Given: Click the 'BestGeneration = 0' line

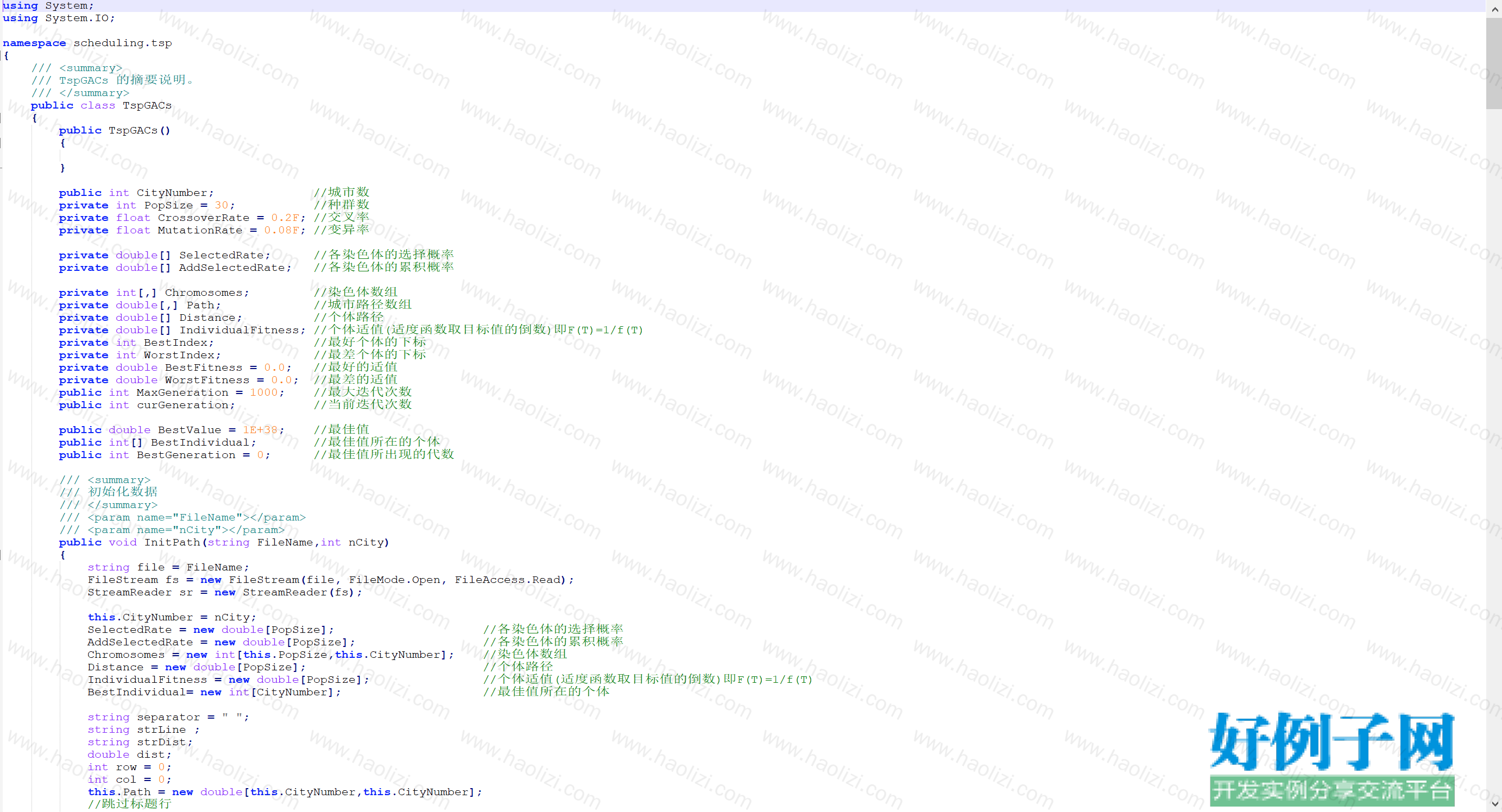Looking at the screenshot, I should 165,455.
